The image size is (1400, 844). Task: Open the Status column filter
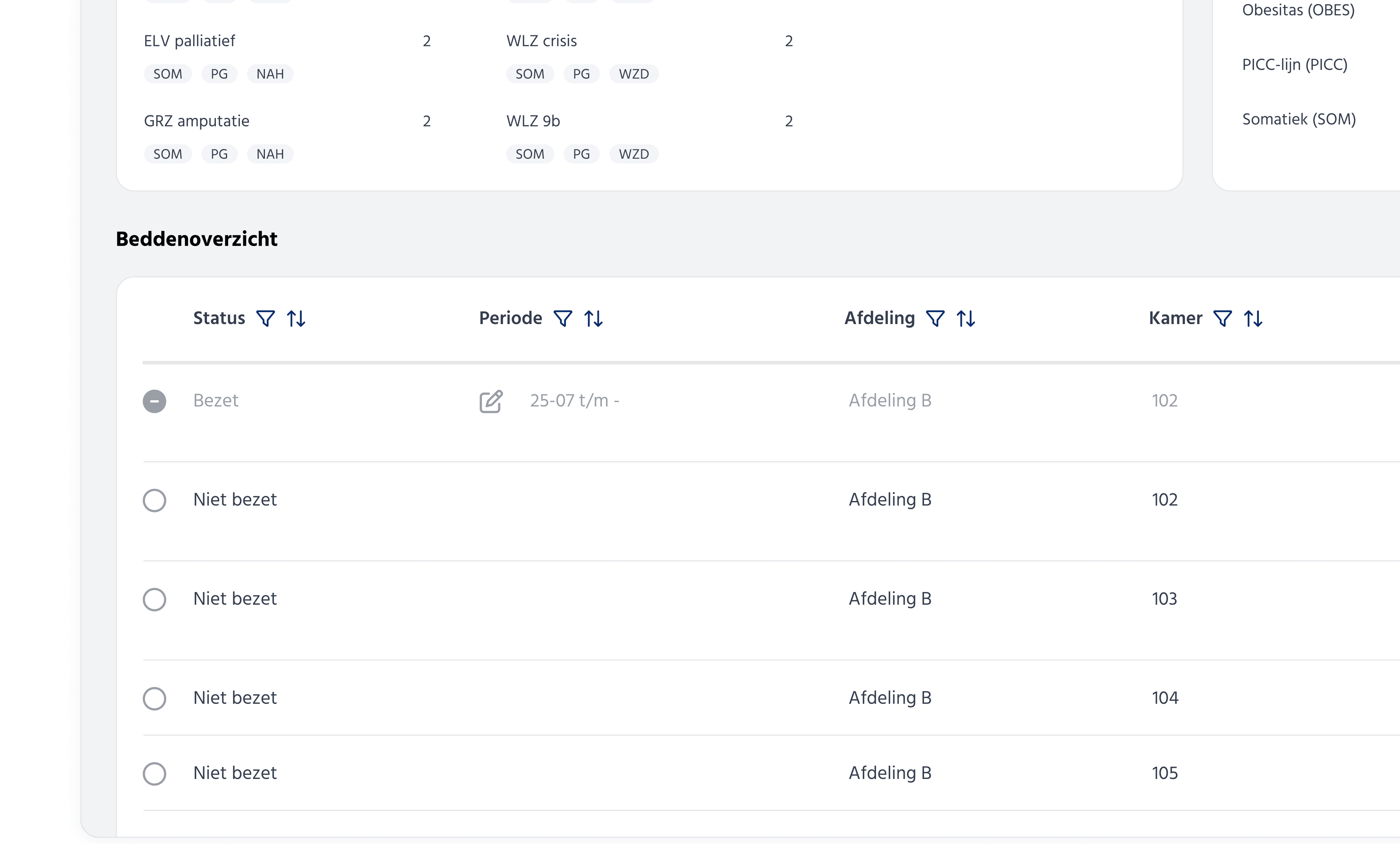click(x=265, y=318)
